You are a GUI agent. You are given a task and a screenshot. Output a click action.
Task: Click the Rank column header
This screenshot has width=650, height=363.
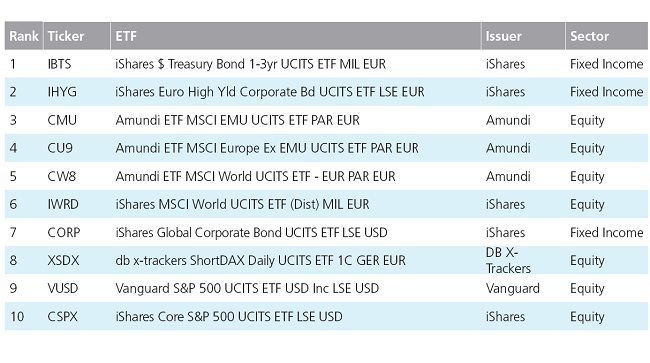24,36
